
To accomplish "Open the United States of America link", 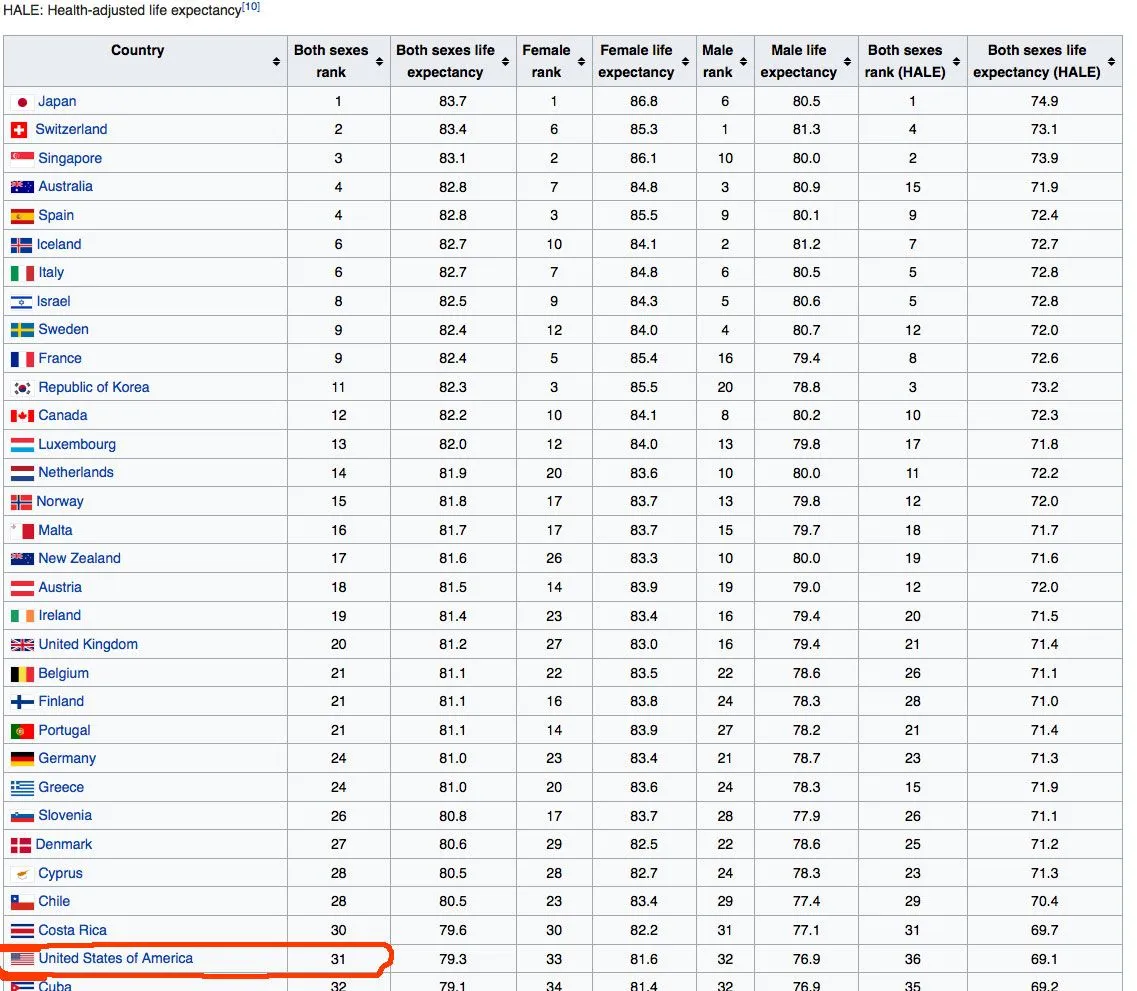I will [x=116, y=958].
